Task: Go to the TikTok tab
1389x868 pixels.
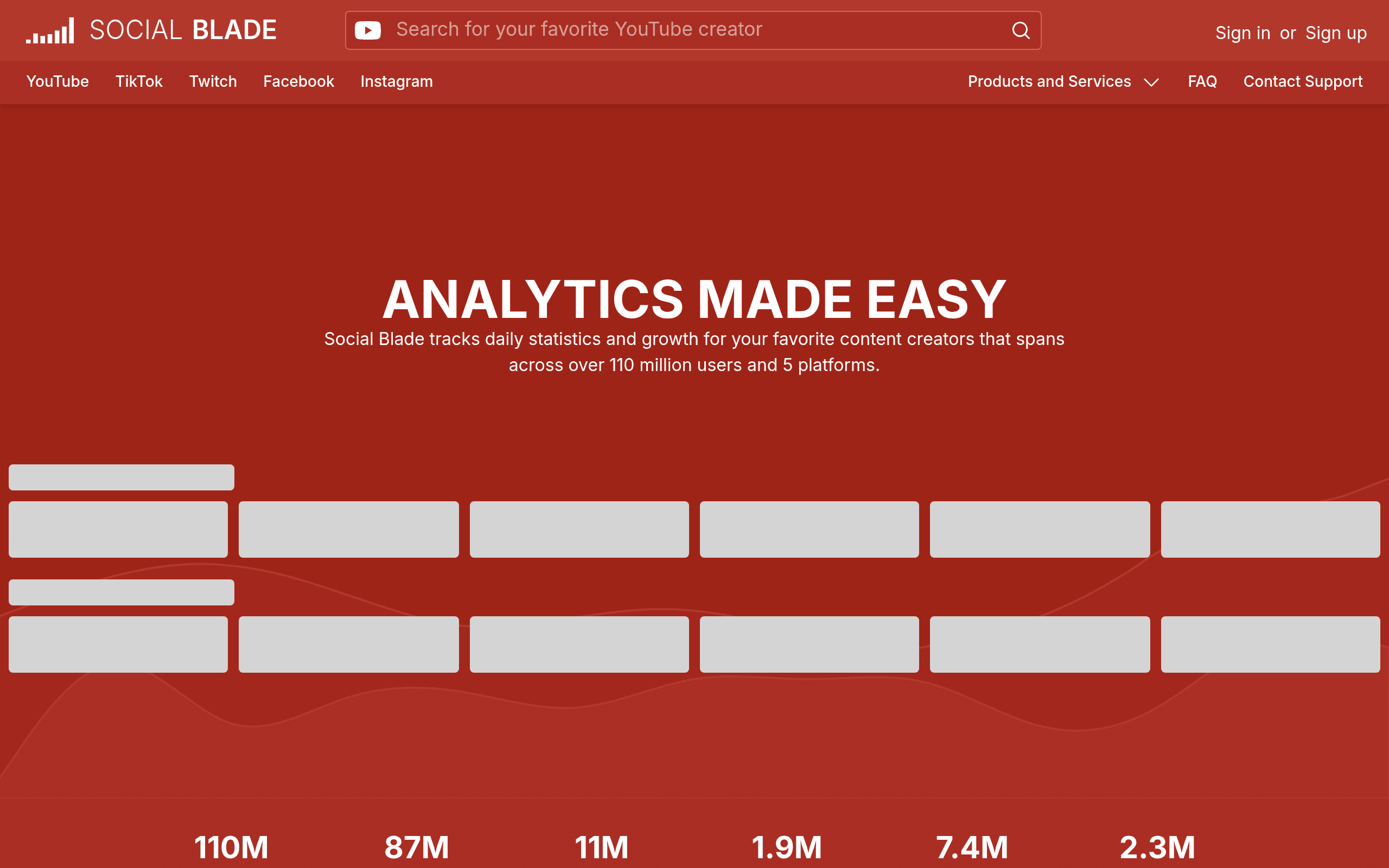Action: pyautogui.click(x=139, y=81)
